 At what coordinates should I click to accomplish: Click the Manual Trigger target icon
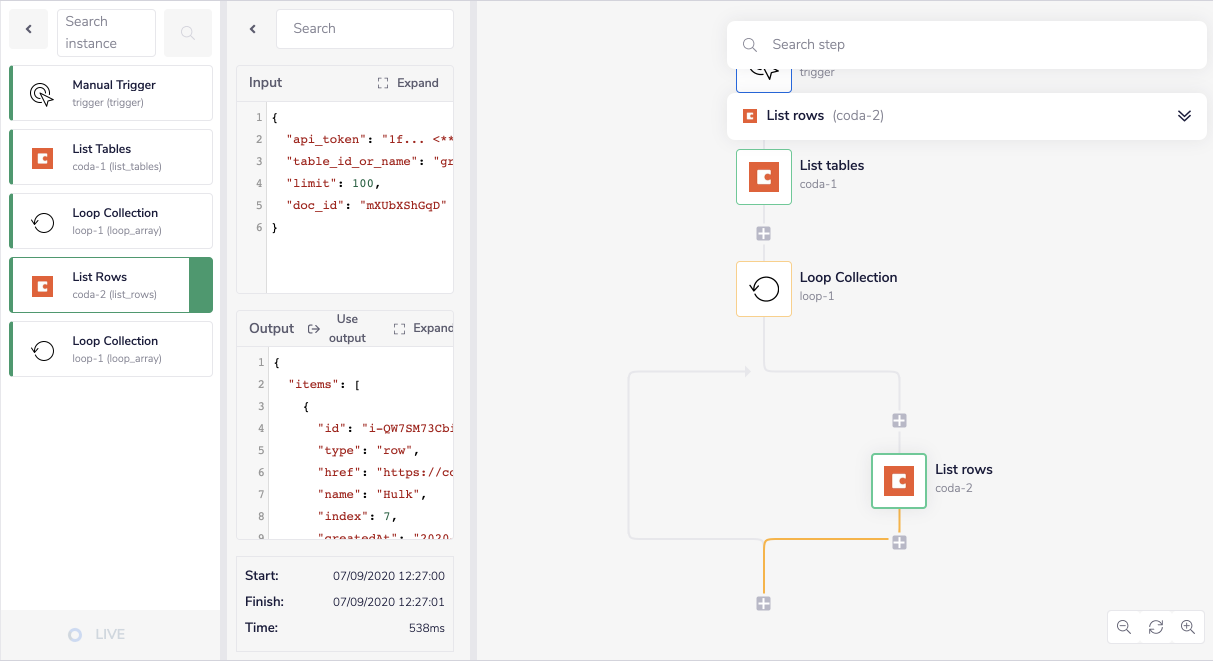tap(42, 93)
